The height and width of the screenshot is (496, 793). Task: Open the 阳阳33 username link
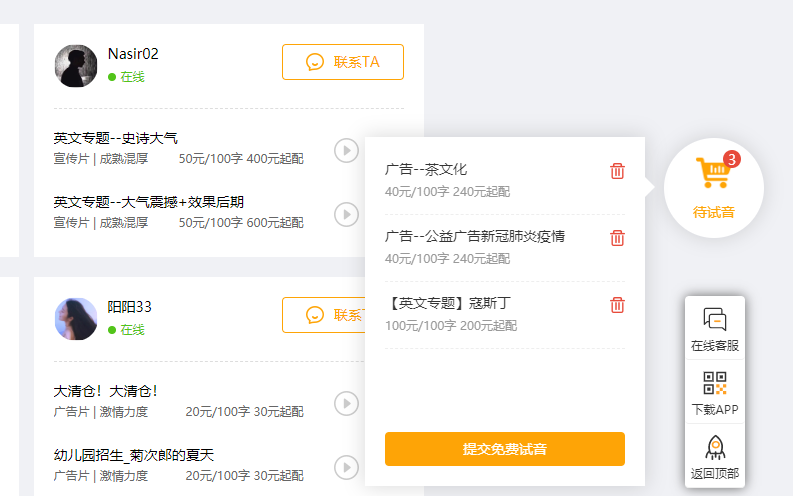[130, 307]
